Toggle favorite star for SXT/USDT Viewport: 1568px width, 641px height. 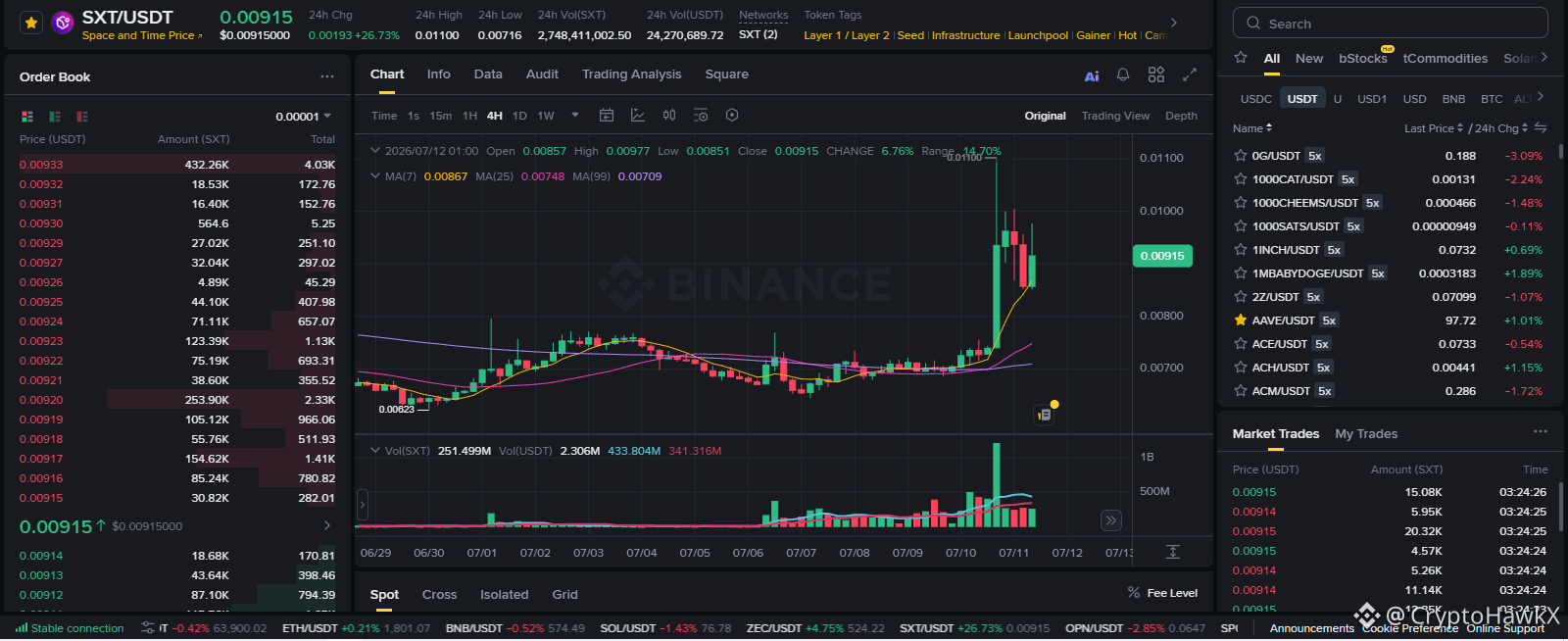[x=31, y=23]
